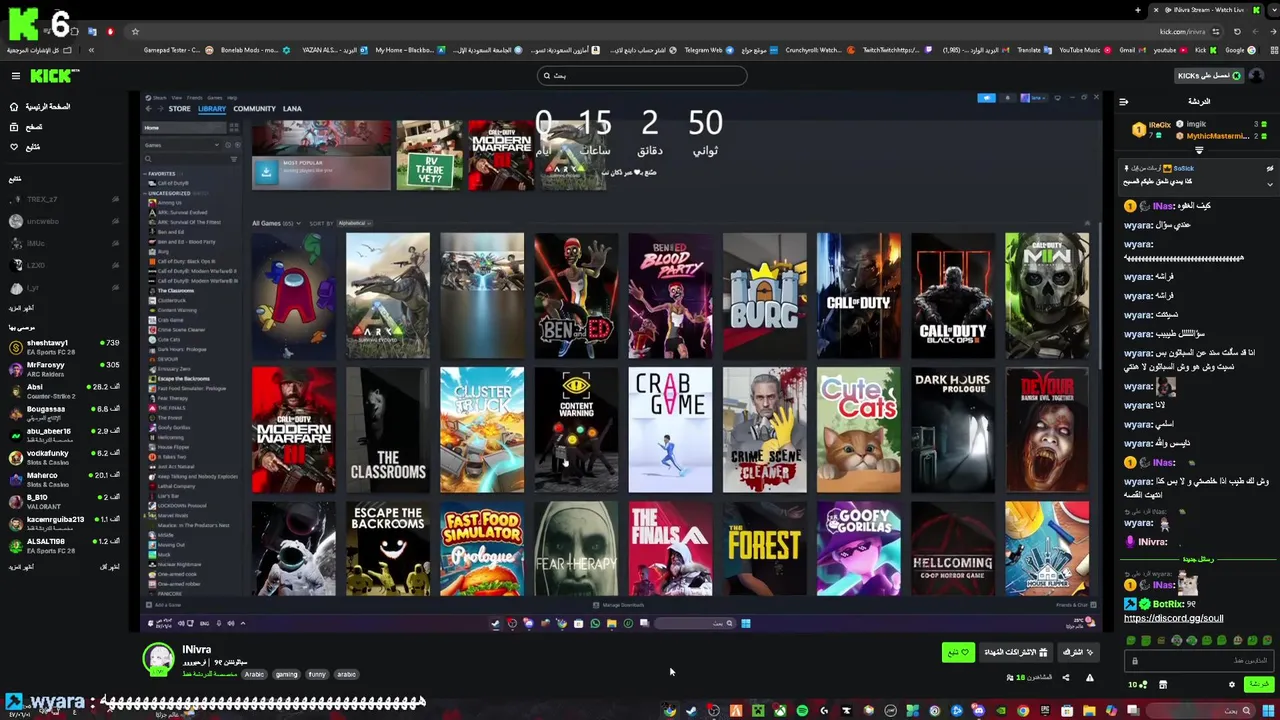Open Crab Game cover

tap(670, 430)
